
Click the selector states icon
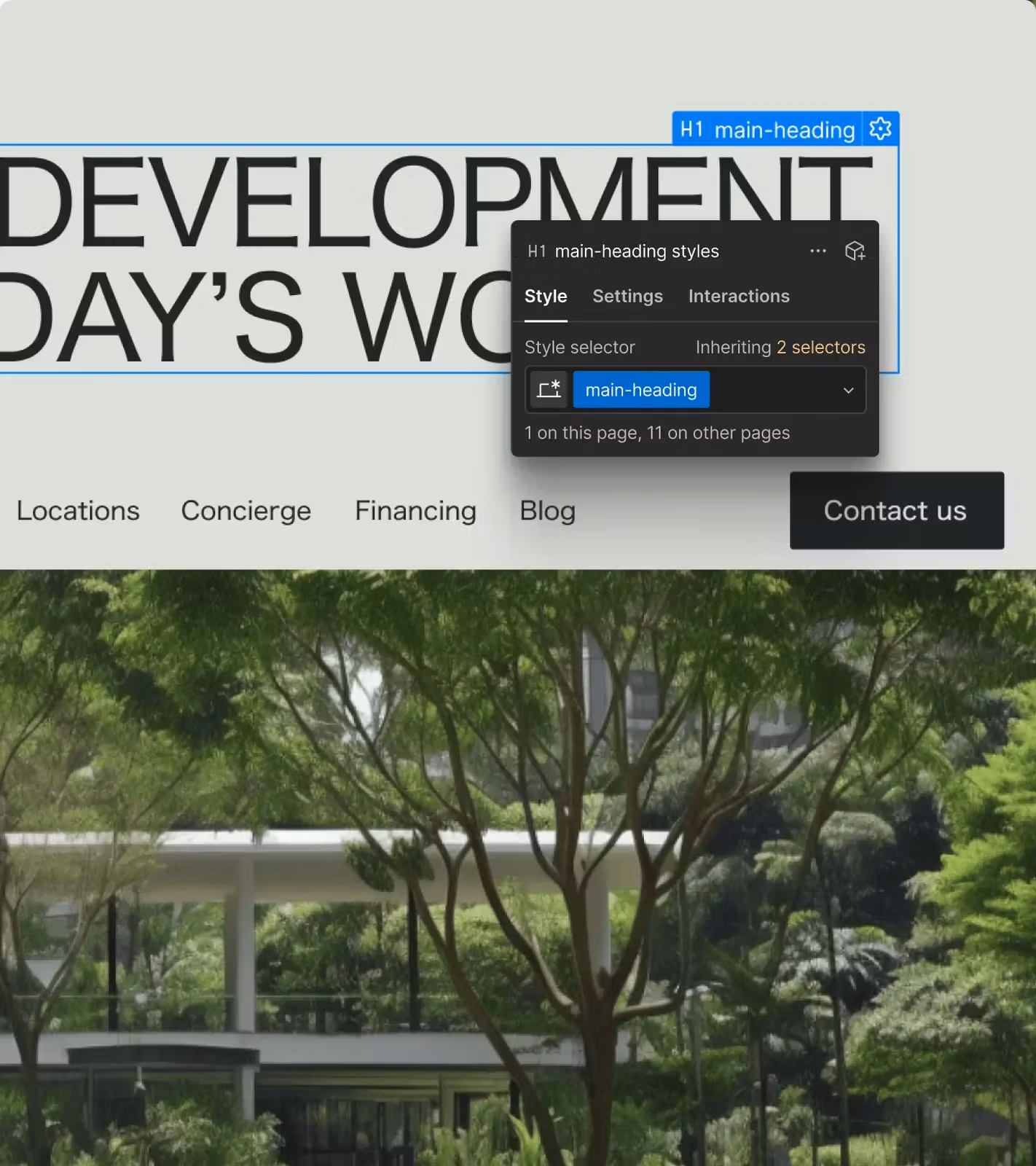[x=549, y=390]
